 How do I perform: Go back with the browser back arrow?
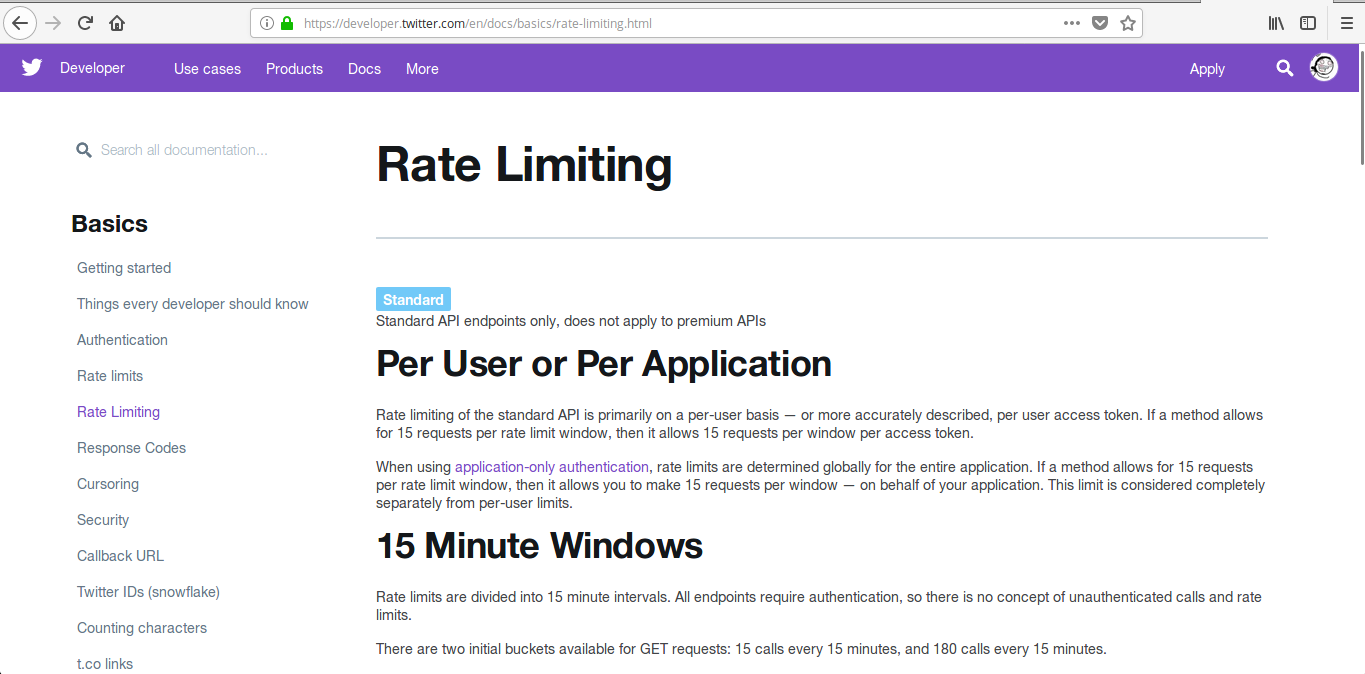tap(20, 23)
